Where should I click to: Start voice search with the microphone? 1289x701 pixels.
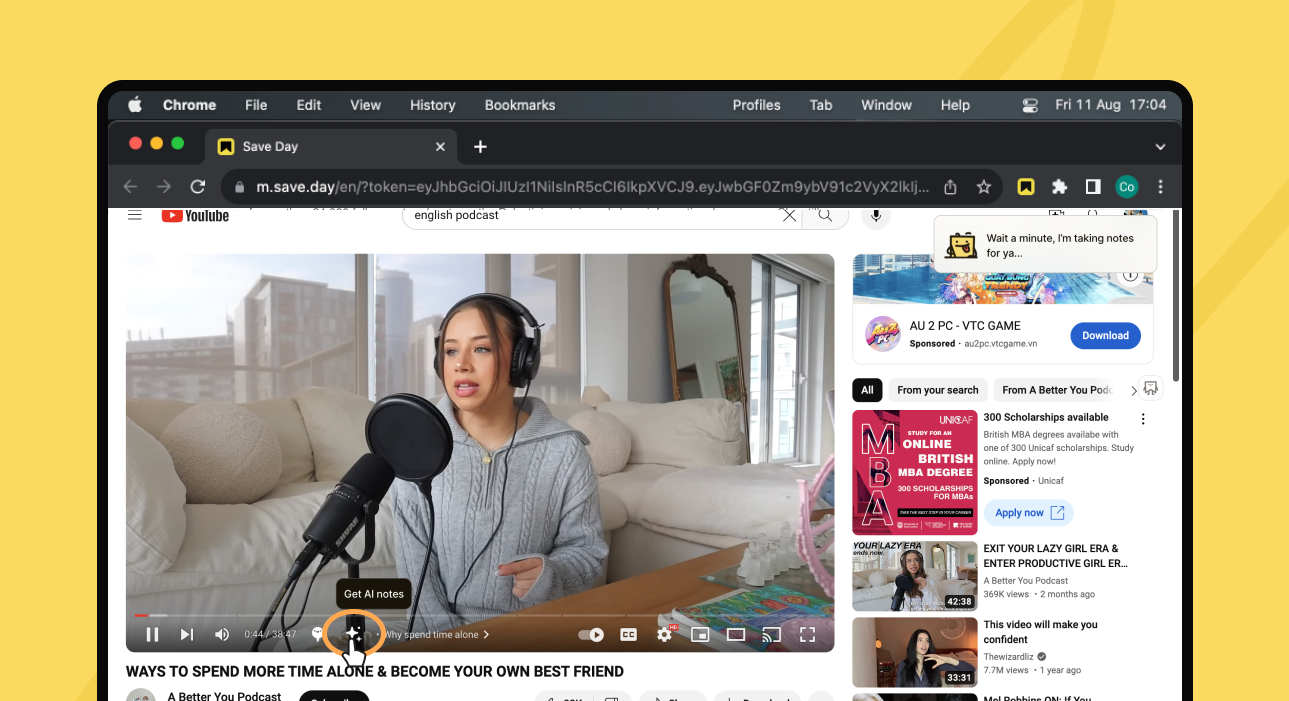tap(876, 215)
